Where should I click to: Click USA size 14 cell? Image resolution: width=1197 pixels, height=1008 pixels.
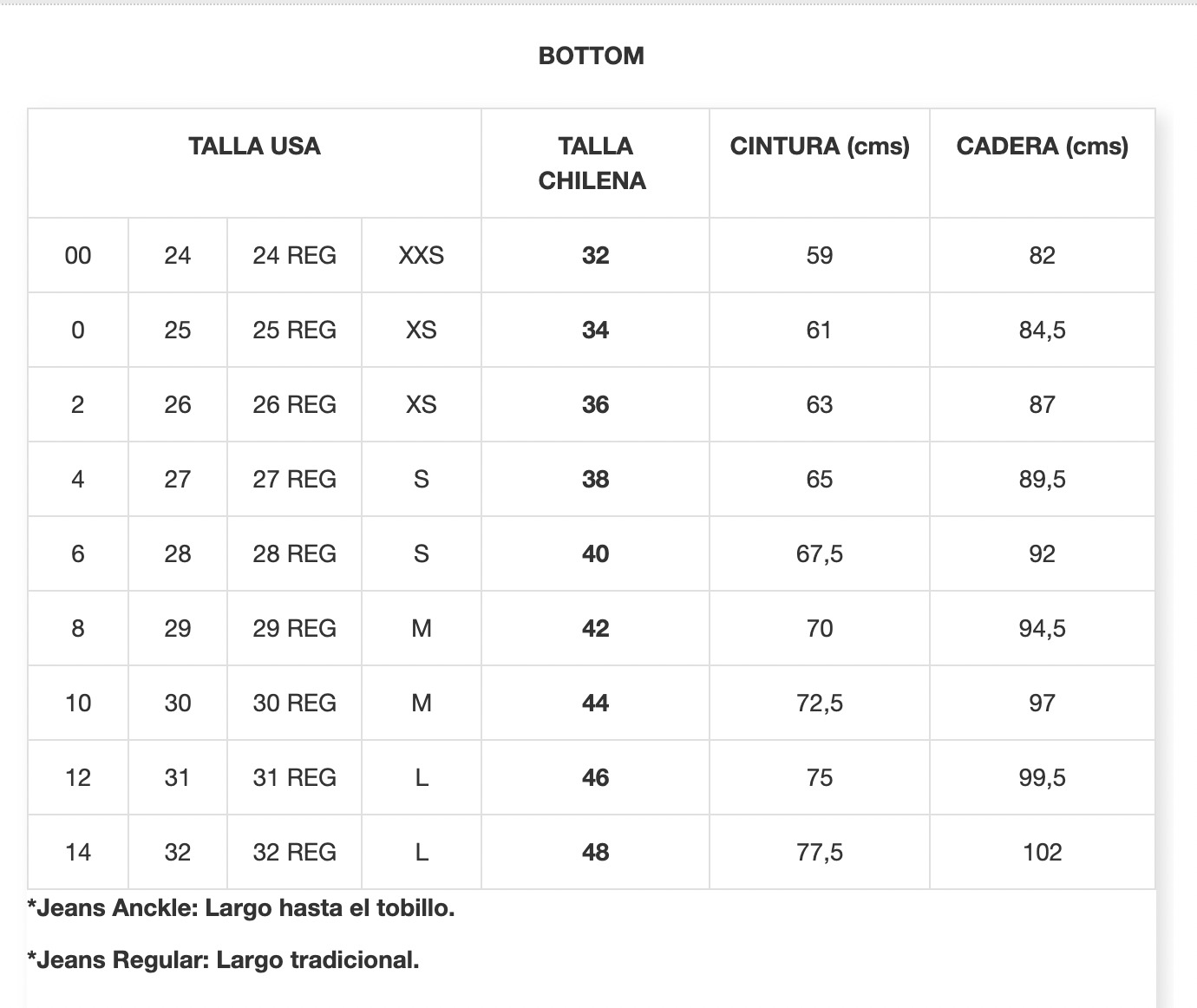tap(78, 852)
